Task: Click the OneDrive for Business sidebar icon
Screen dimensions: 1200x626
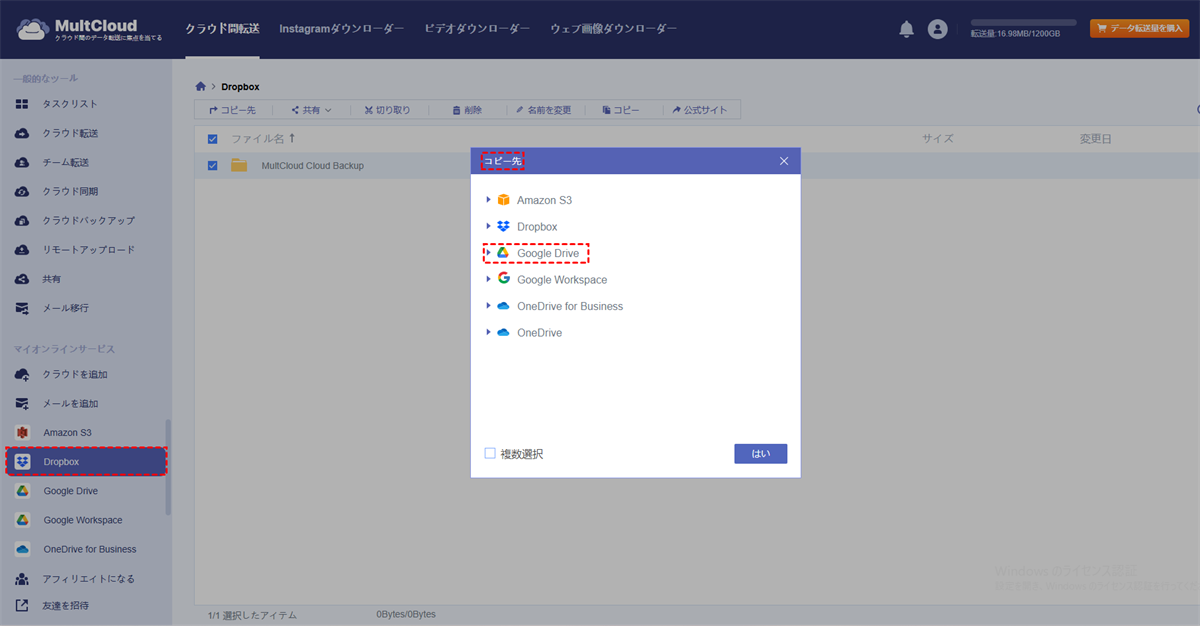Action: [22, 549]
